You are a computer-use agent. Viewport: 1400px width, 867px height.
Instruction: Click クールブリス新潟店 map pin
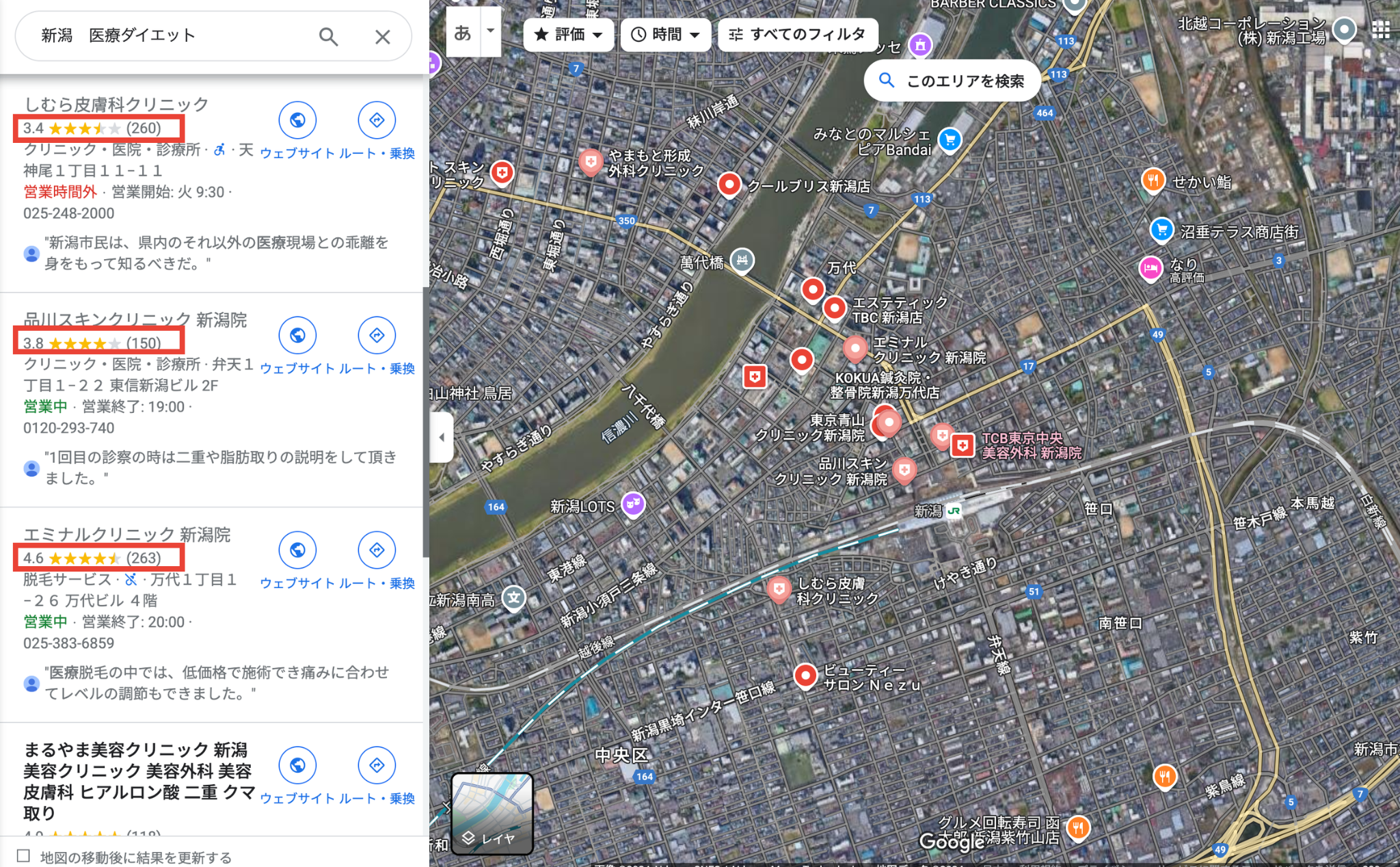pos(729,185)
